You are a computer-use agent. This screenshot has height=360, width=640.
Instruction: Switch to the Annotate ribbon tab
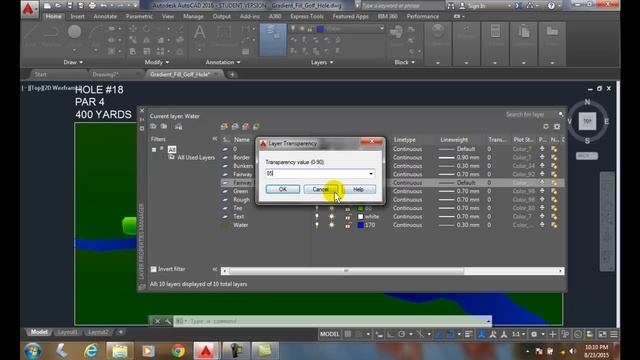click(x=105, y=16)
